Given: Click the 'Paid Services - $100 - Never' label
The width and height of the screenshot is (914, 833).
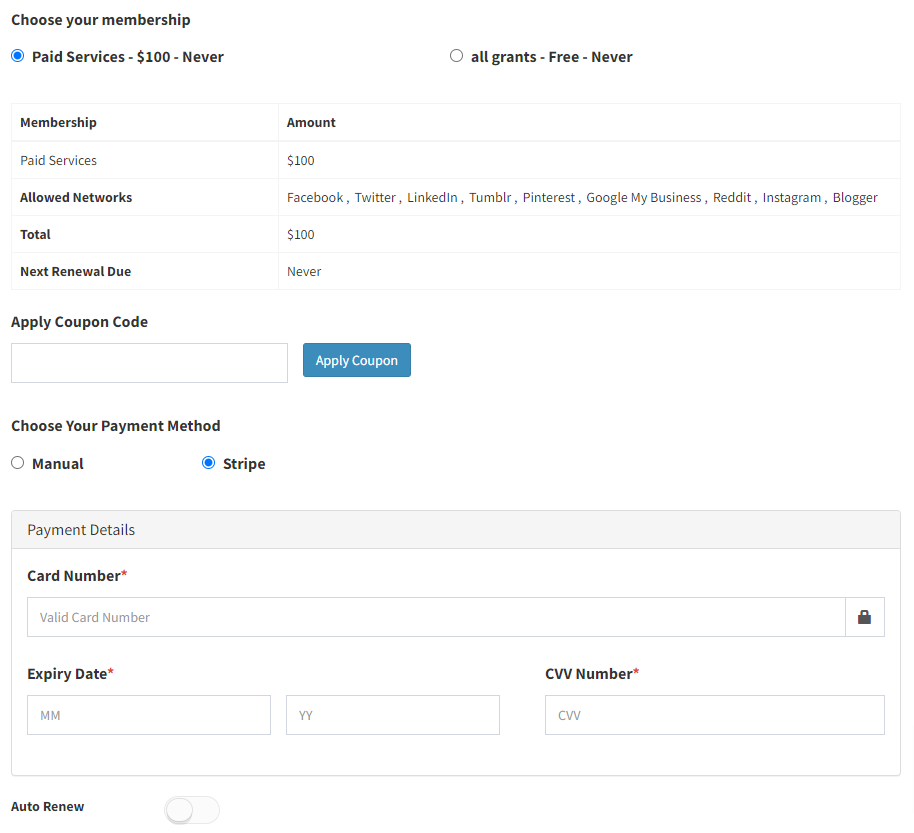Looking at the screenshot, I should (x=128, y=57).
